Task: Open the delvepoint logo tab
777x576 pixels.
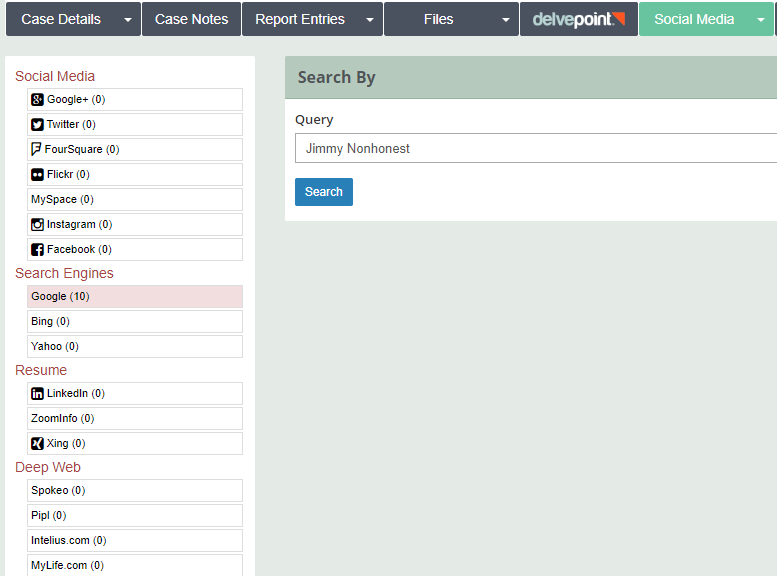Action: coord(579,19)
